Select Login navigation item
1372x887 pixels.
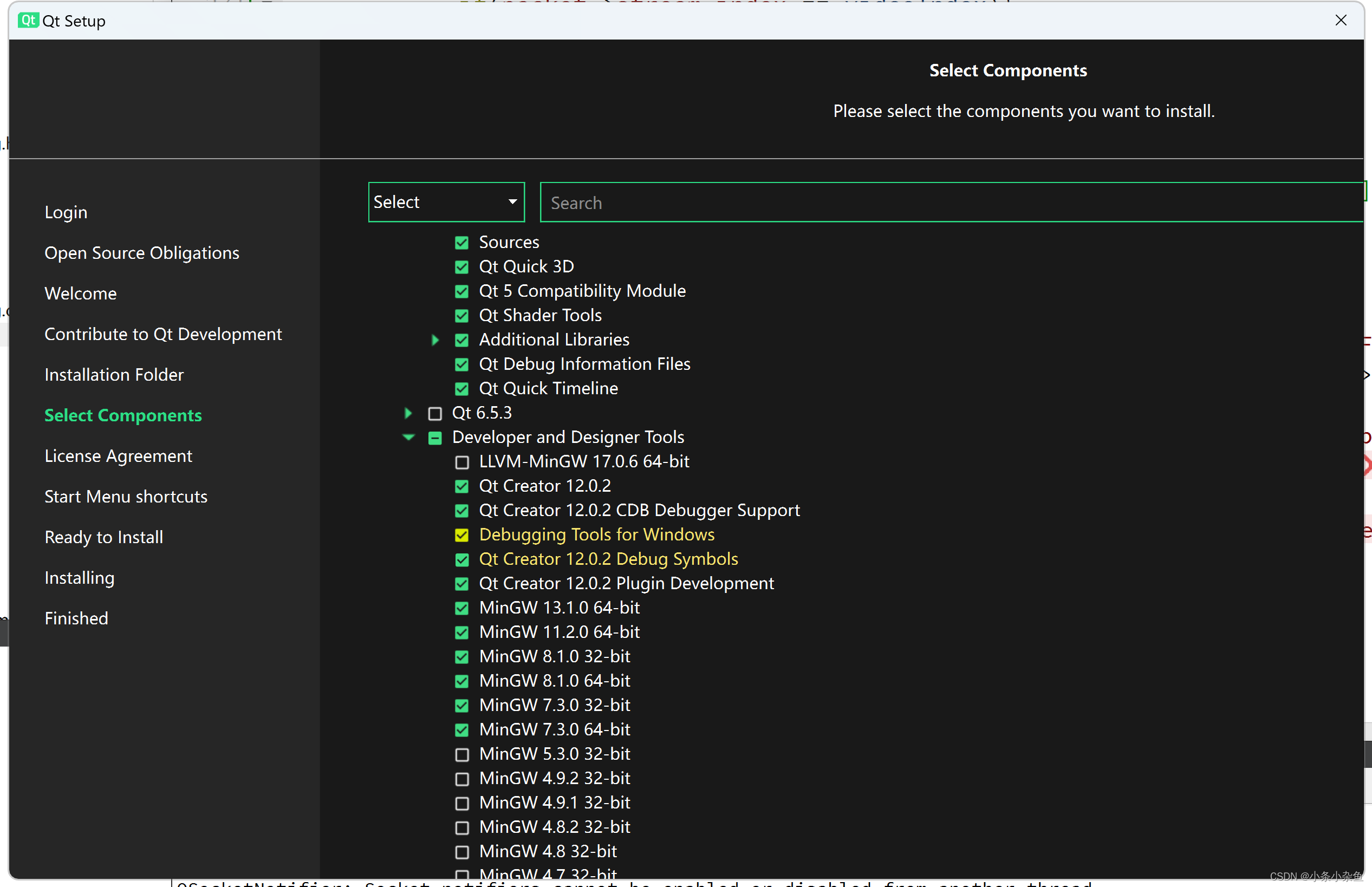coord(66,212)
